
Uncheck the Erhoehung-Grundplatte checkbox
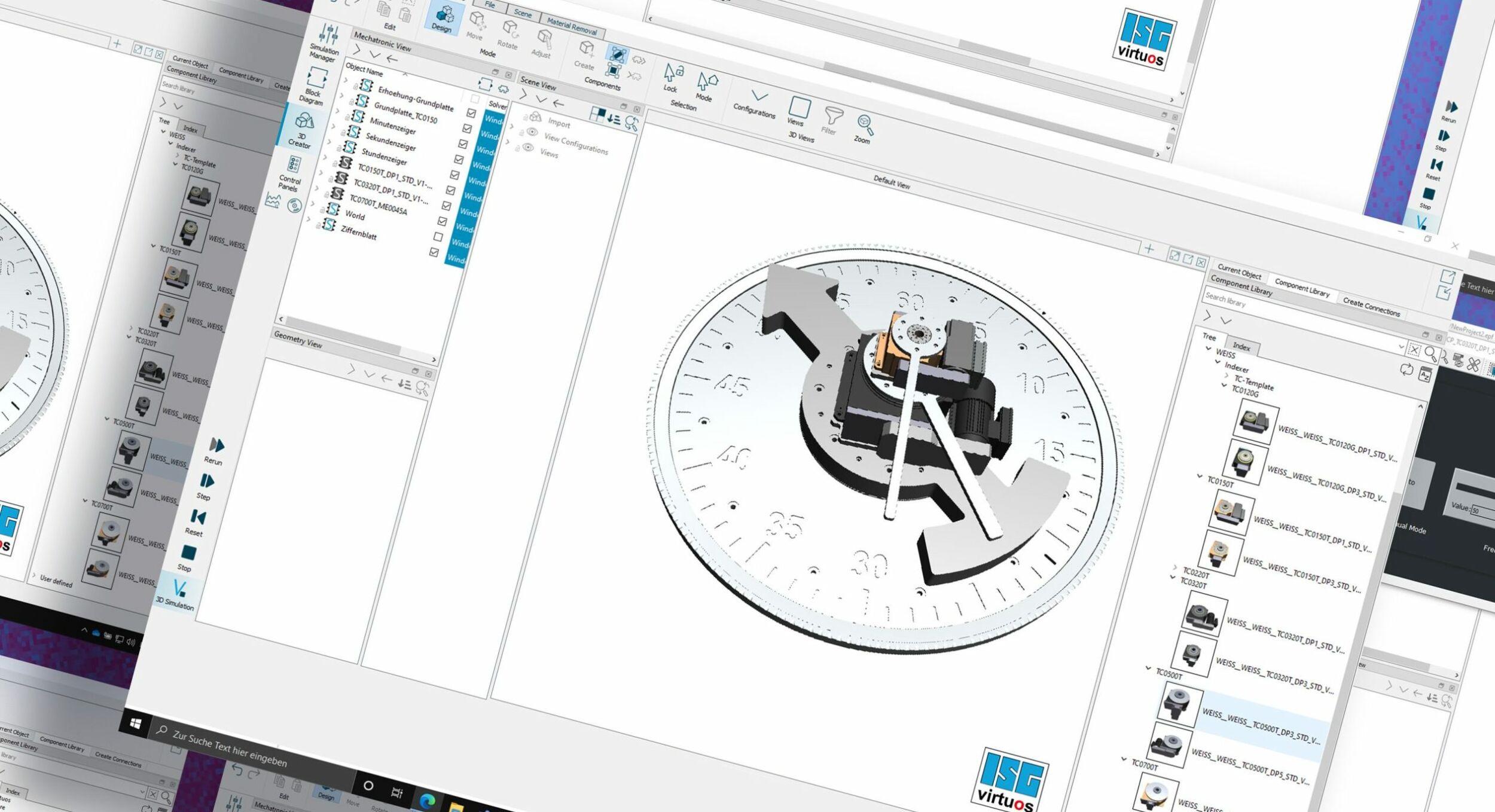point(471,113)
